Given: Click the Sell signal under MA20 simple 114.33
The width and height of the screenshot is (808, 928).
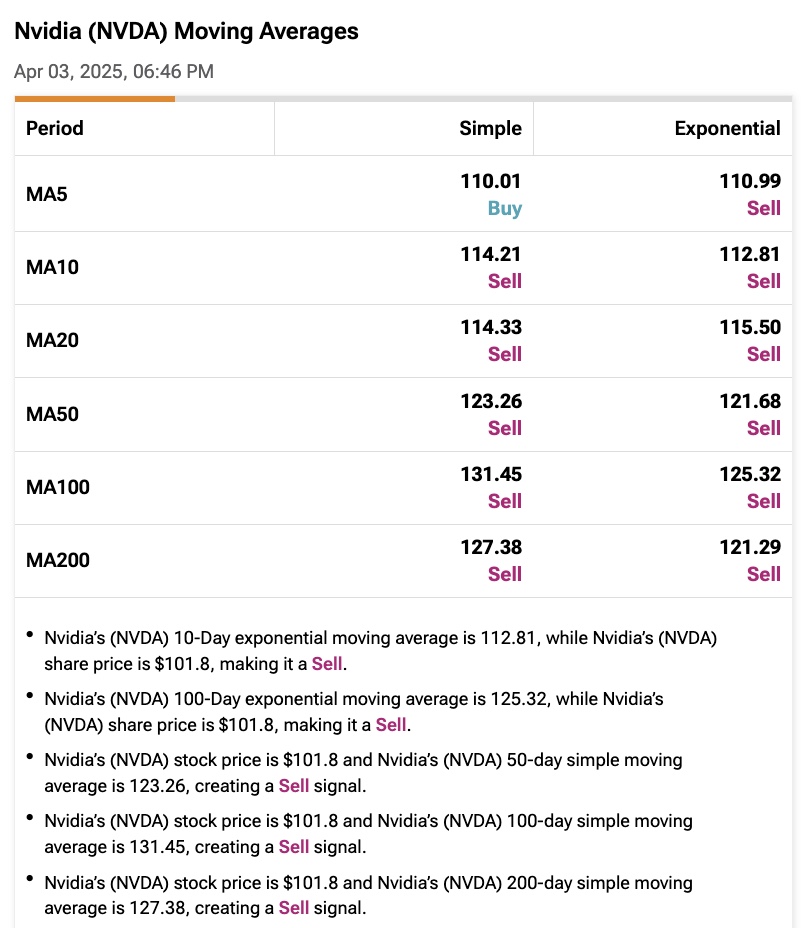Looking at the screenshot, I should pos(504,354).
